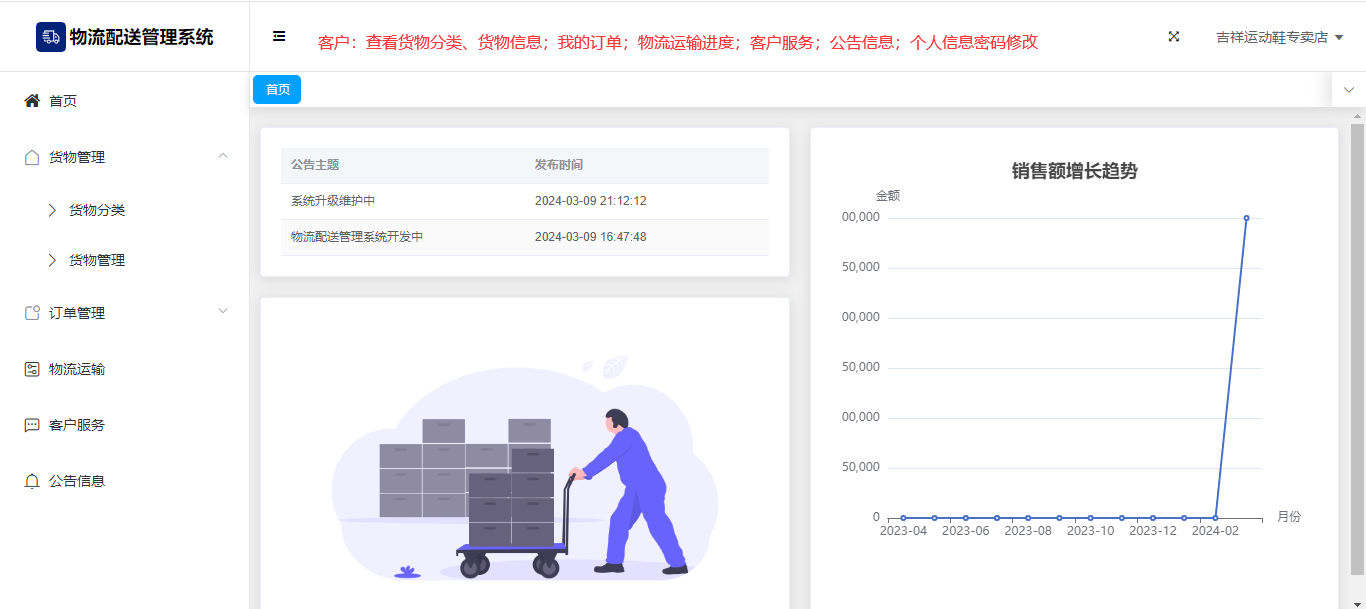The height and width of the screenshot is (609, 1366).
Task: Click the home icon beside 首页
Action: point(32,101)
